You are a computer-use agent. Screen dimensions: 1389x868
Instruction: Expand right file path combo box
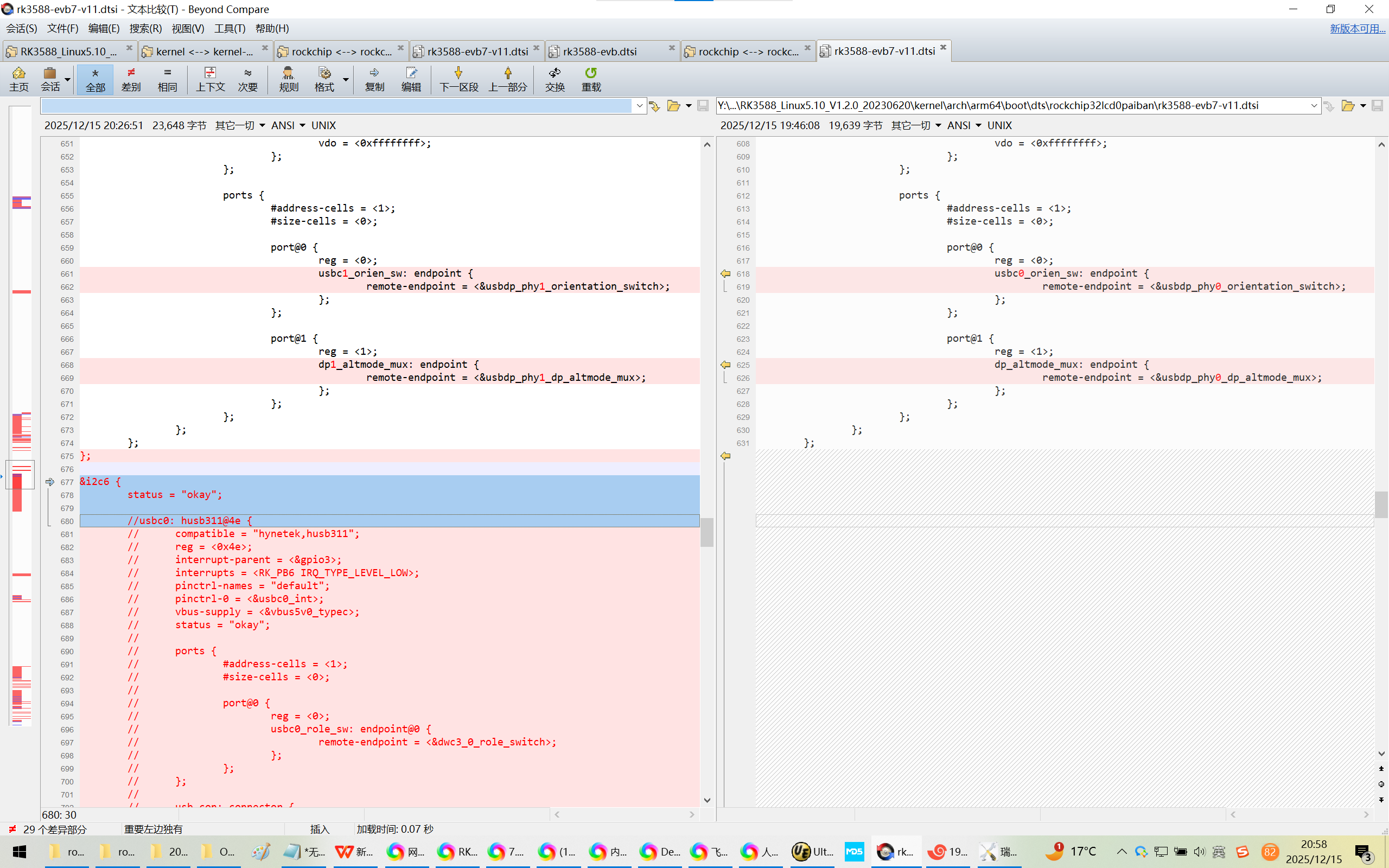(x=1313, y=106)
